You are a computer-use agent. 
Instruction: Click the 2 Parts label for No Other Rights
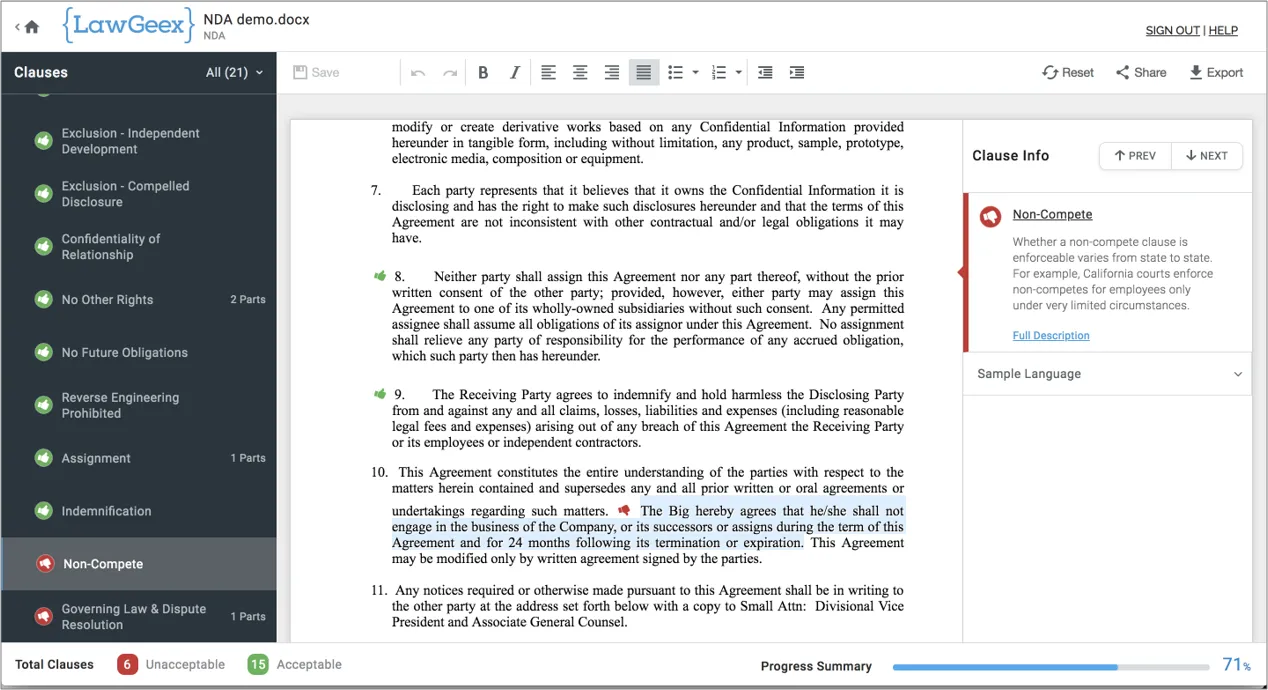point(247,300)
